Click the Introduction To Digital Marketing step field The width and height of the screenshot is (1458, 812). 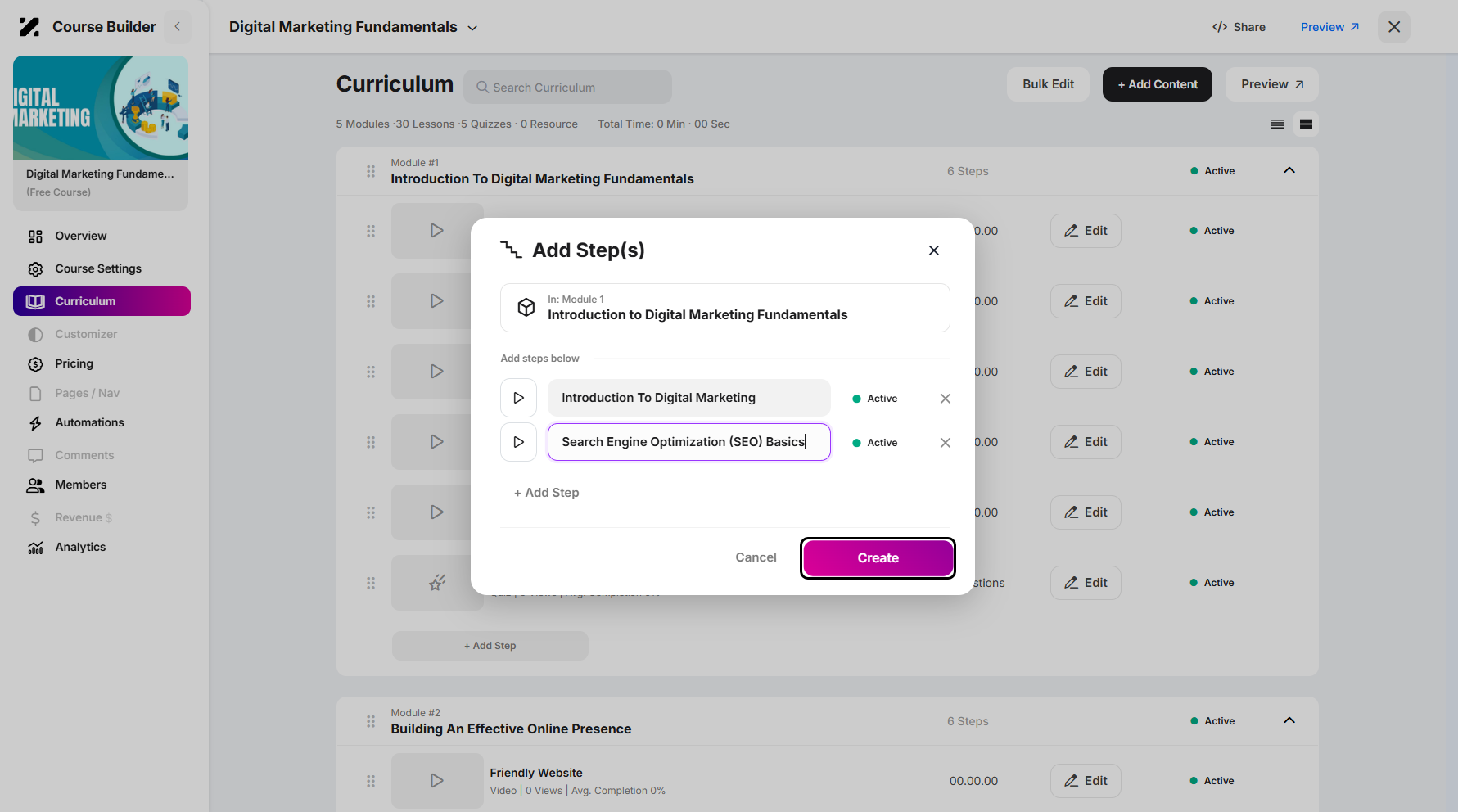689,398
